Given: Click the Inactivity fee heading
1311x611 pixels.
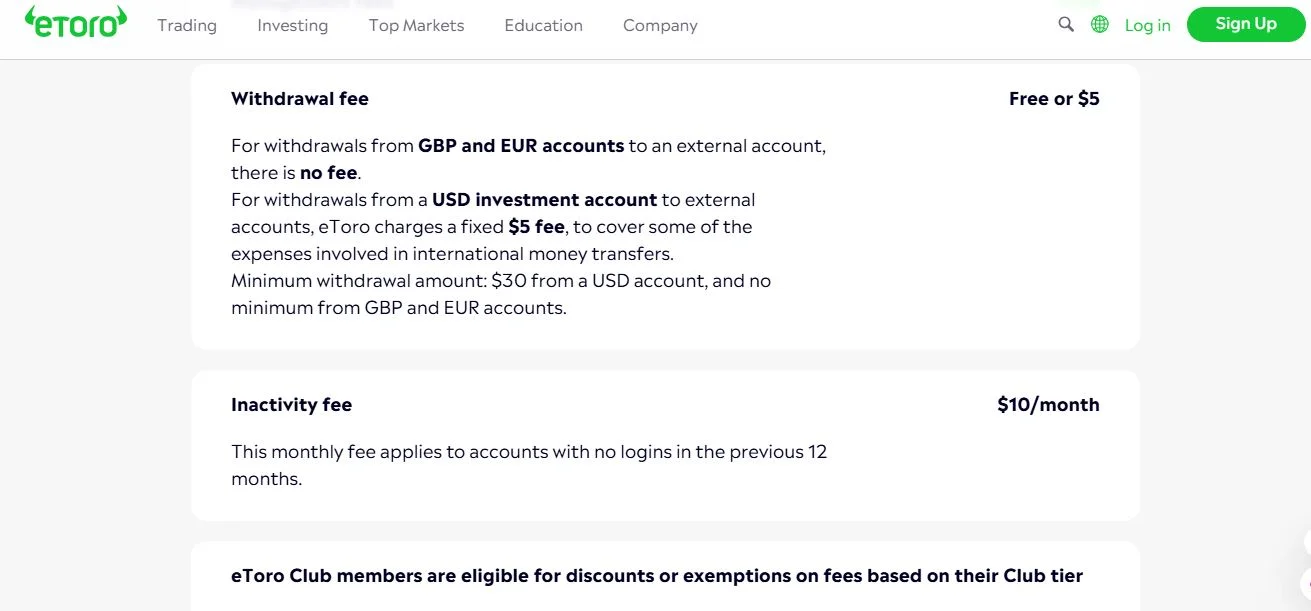Looking at the screenshot, I should click(291, 405).
